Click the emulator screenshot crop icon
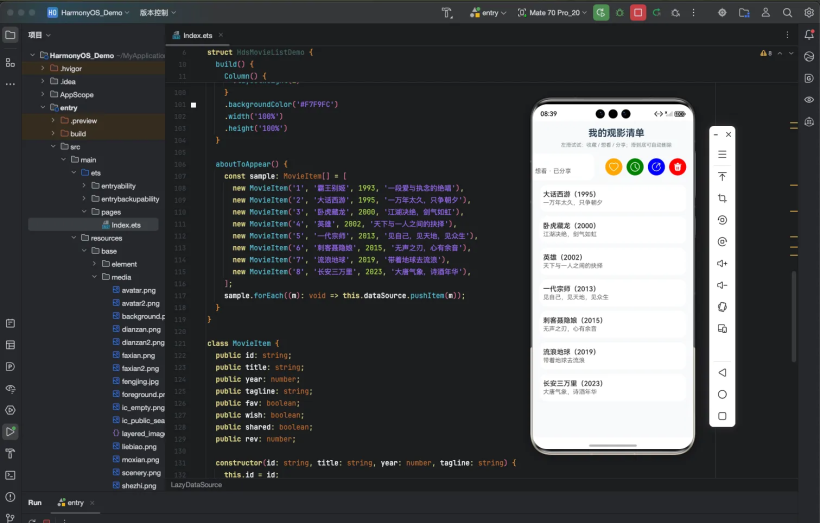The width and height of the screenshot is (820, 523). coord(722,198)
